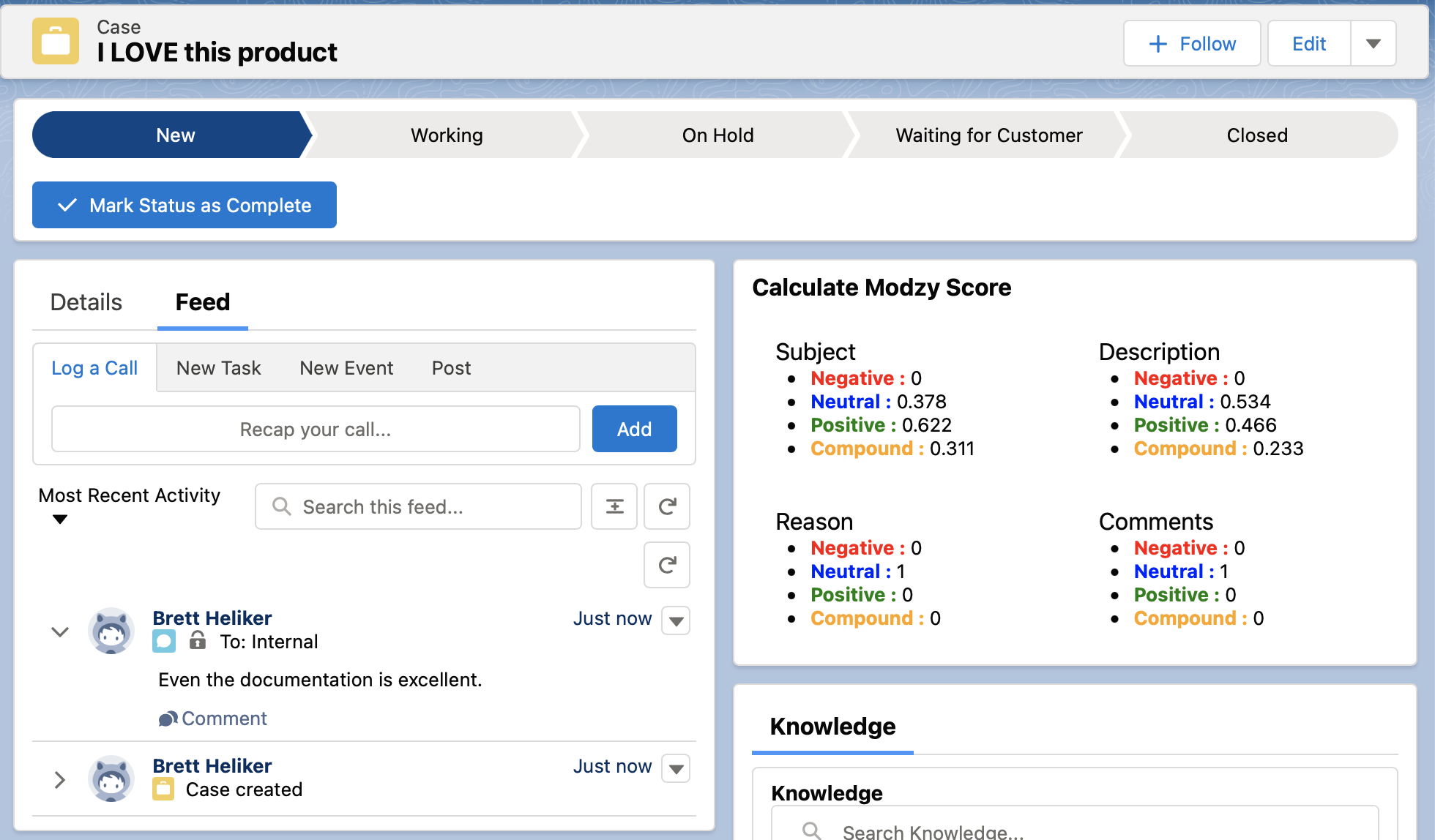
Task: Open actions menu for the documentation post
Action: tap(676, 621)
